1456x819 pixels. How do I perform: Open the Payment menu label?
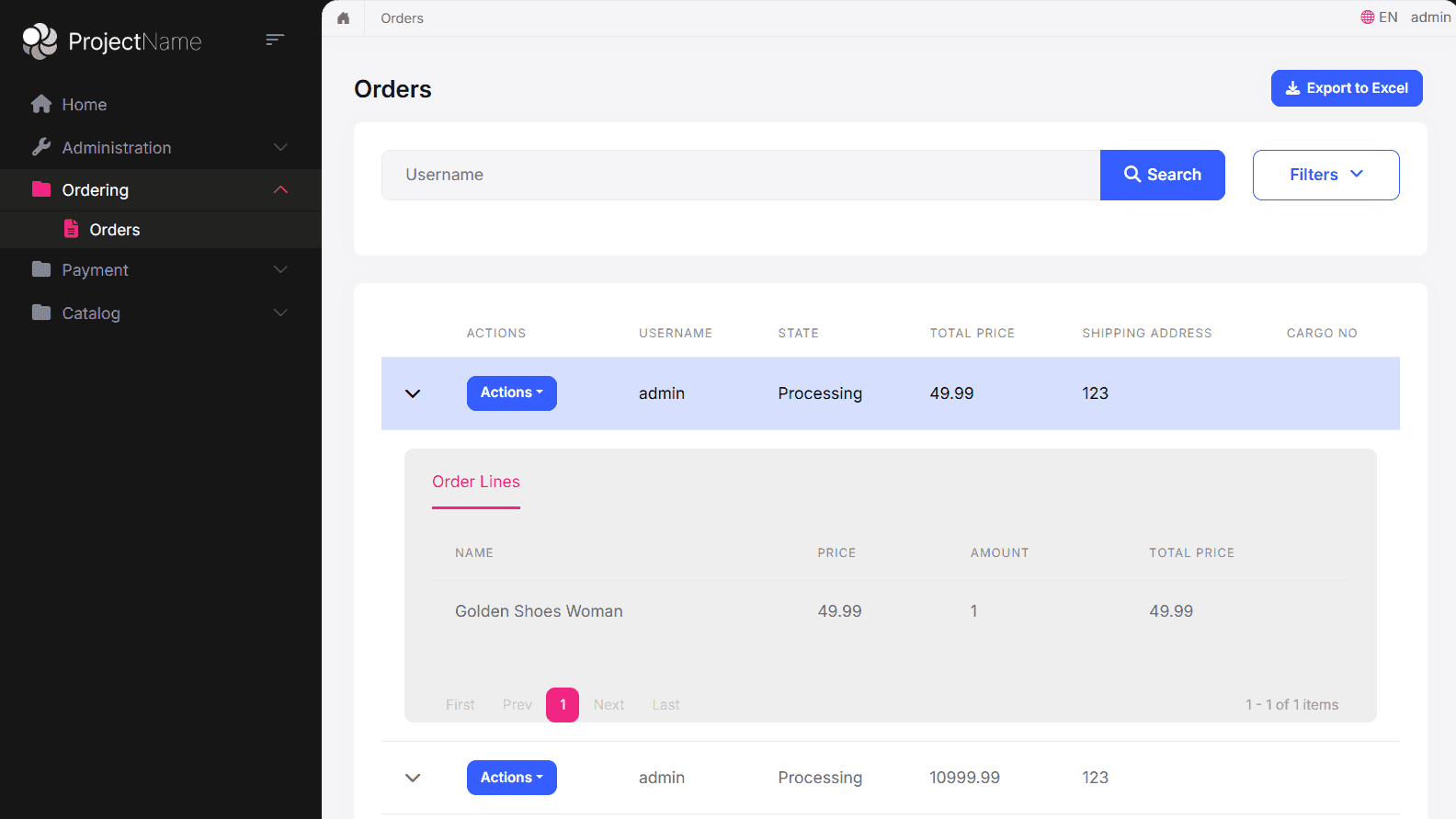95,270
